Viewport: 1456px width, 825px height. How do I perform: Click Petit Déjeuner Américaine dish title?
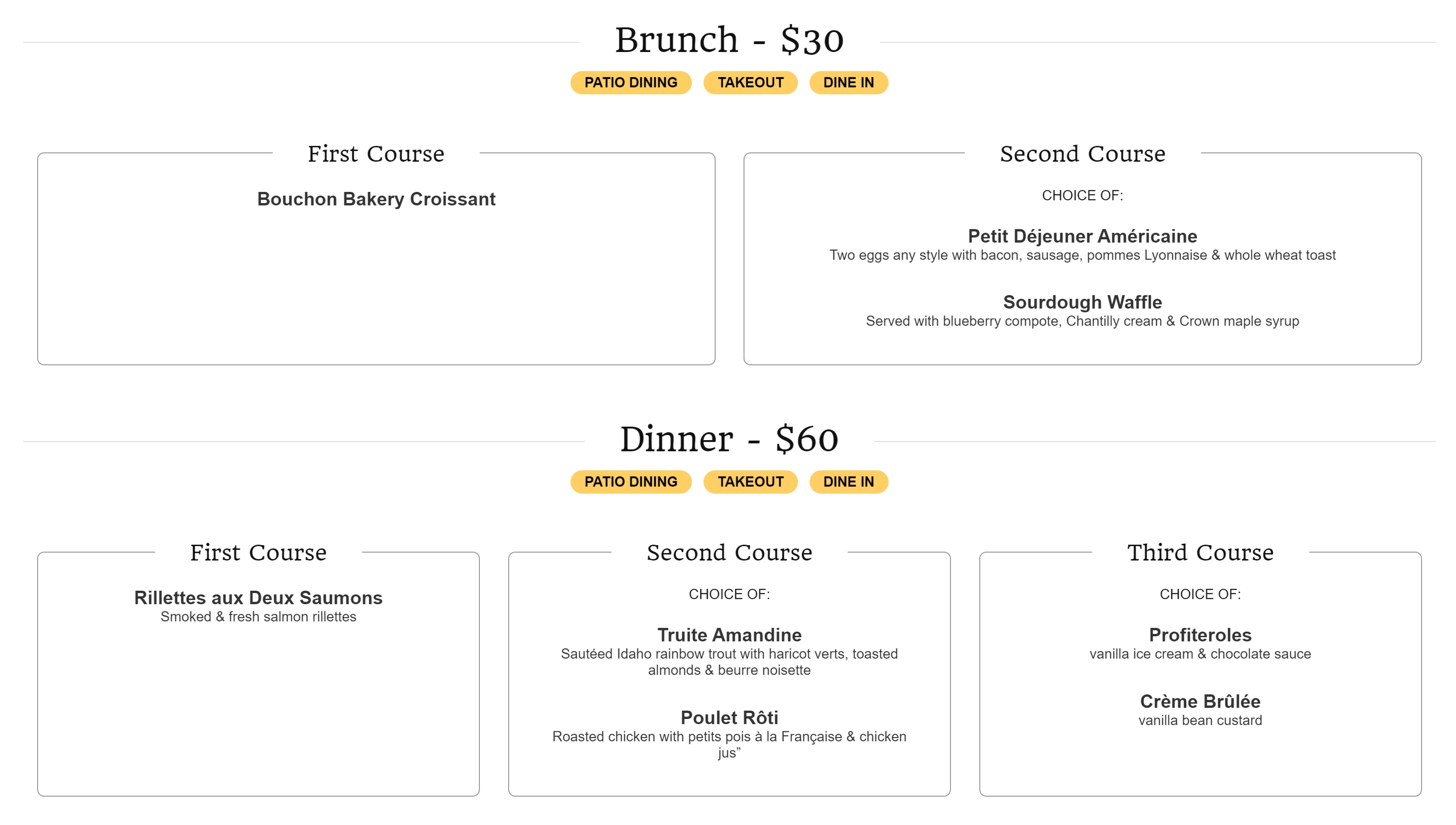(1082, 236)
